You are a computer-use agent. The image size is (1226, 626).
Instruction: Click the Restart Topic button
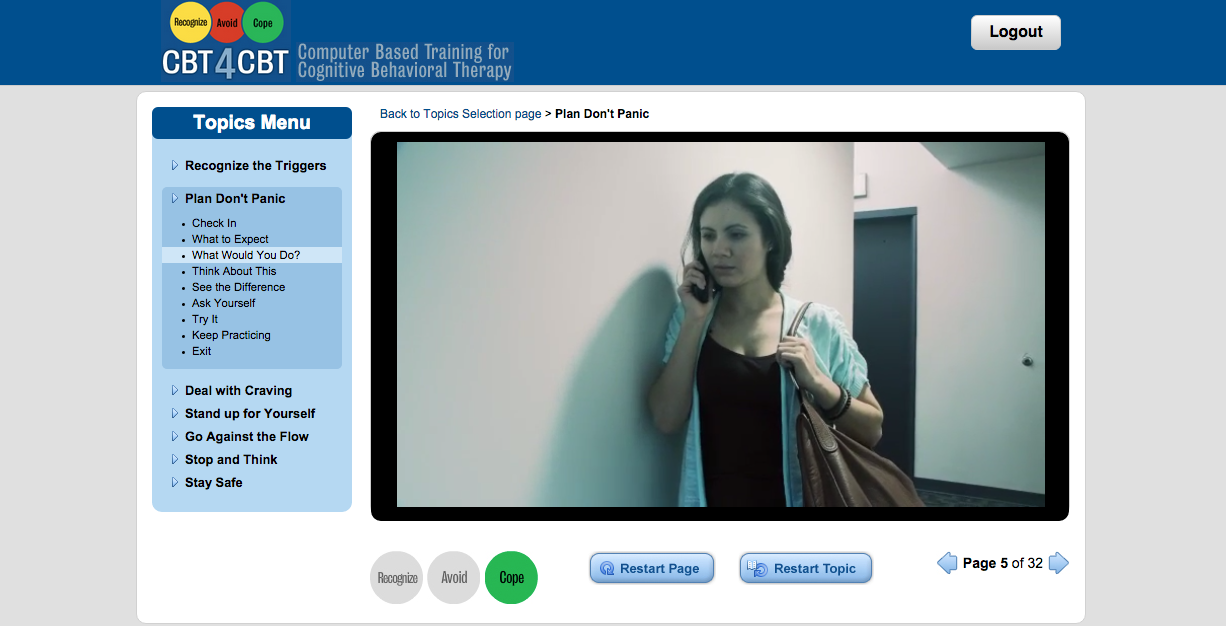point(806,568)
